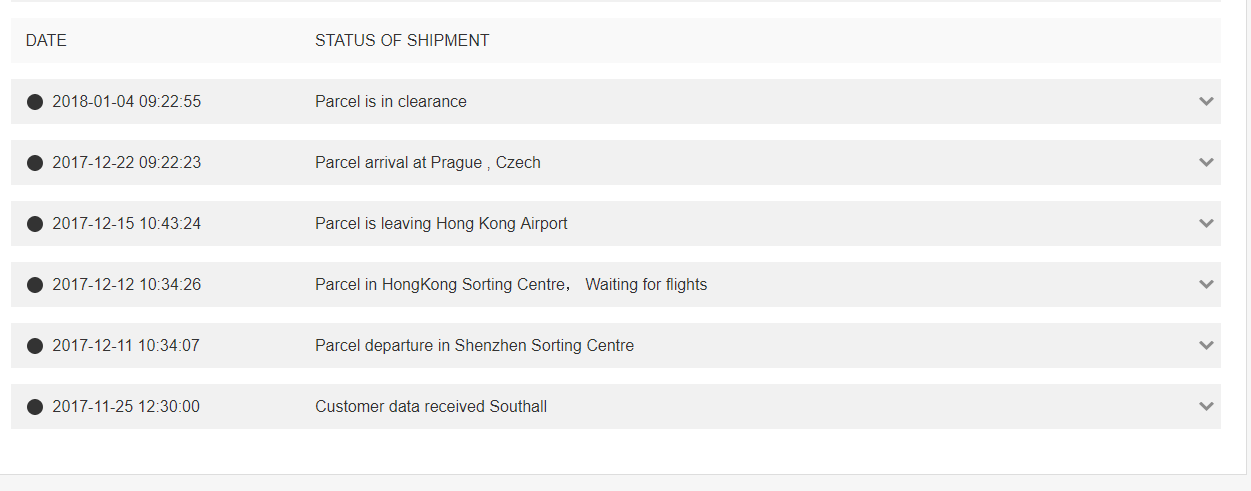Click the bullet next to 2017-11-25 entry
This screenshot has height=491, width=1251.
click(x=35, y=407)
